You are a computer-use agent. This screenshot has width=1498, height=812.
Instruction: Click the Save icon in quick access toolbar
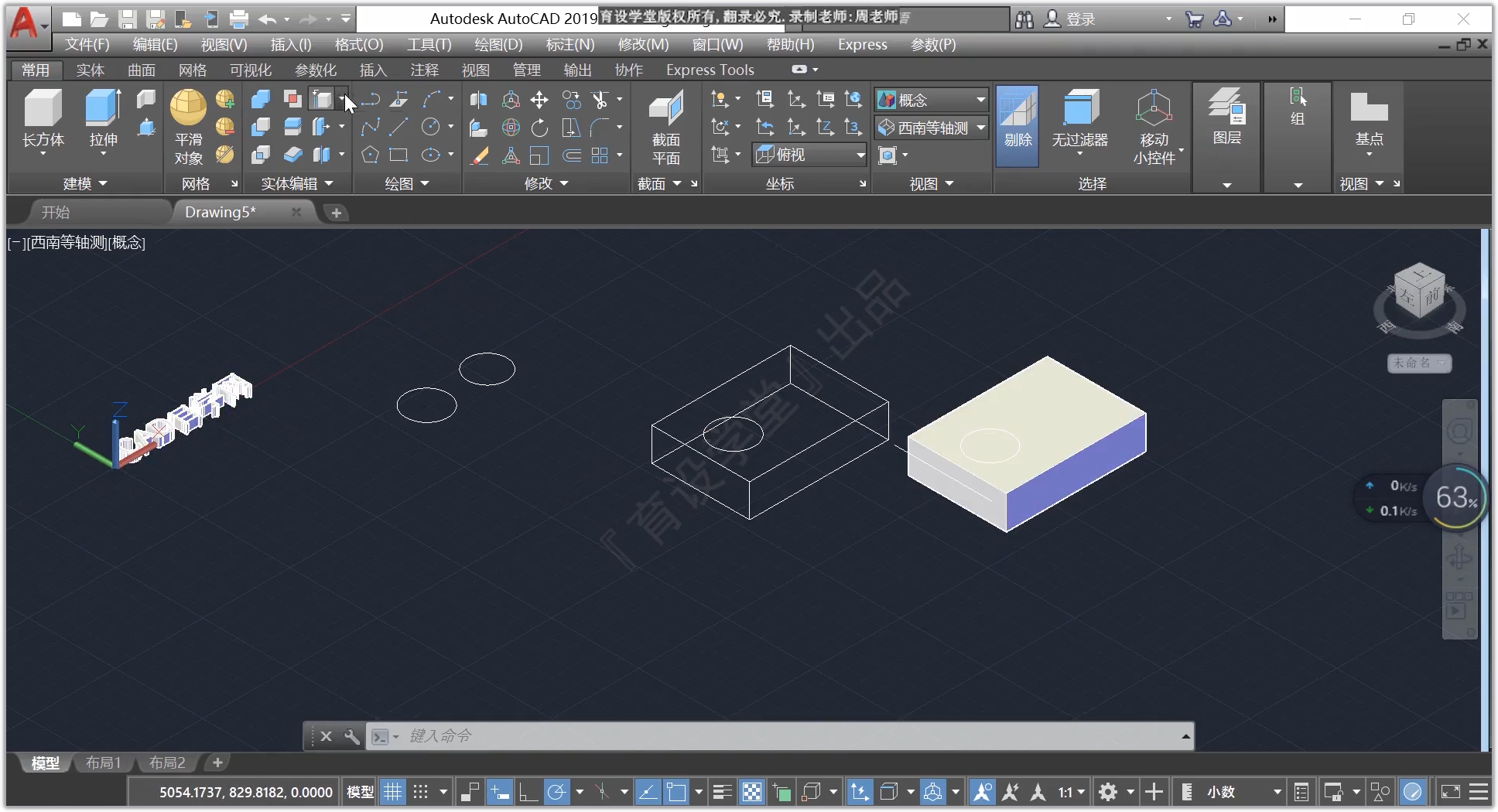(128, 19)
